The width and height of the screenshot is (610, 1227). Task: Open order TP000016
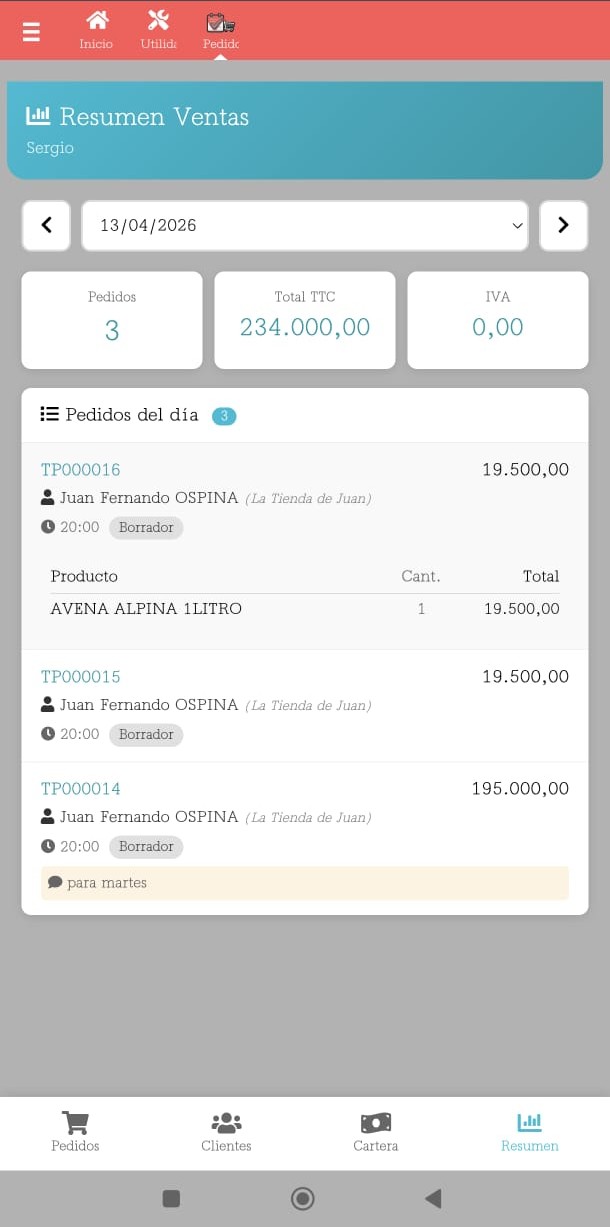pyautogui.click(x=80, y=469)
